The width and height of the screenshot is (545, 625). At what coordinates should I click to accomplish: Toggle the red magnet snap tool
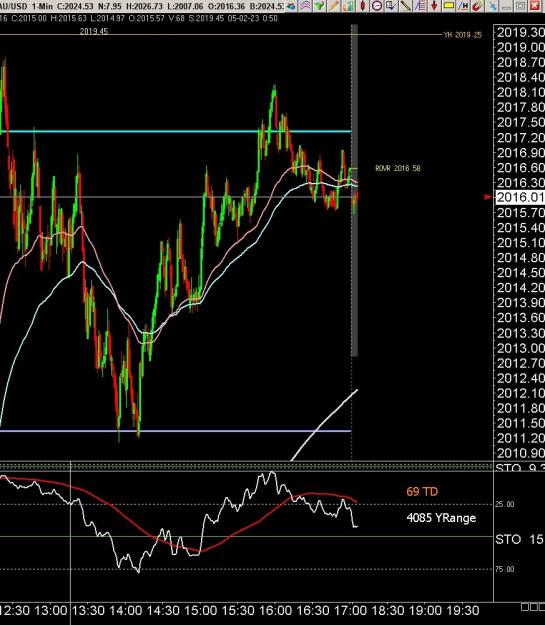coord(476,6)
